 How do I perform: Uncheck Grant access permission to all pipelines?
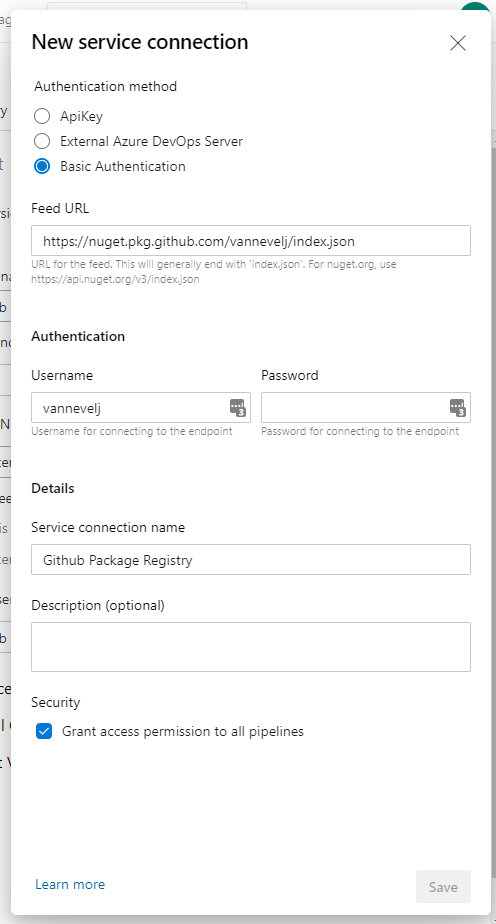44,731
